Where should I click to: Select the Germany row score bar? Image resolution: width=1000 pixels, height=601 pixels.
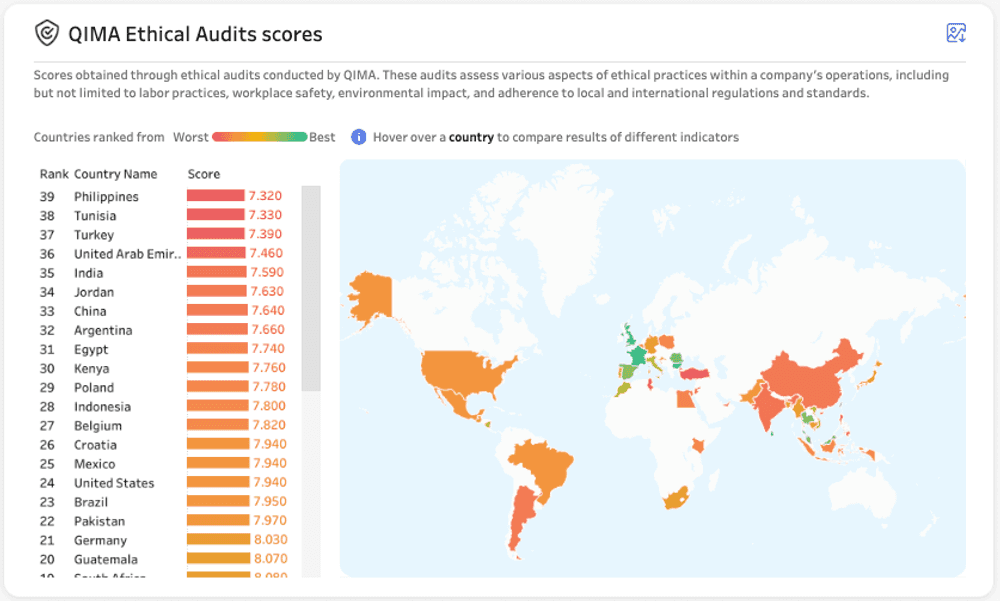(218, 540)
